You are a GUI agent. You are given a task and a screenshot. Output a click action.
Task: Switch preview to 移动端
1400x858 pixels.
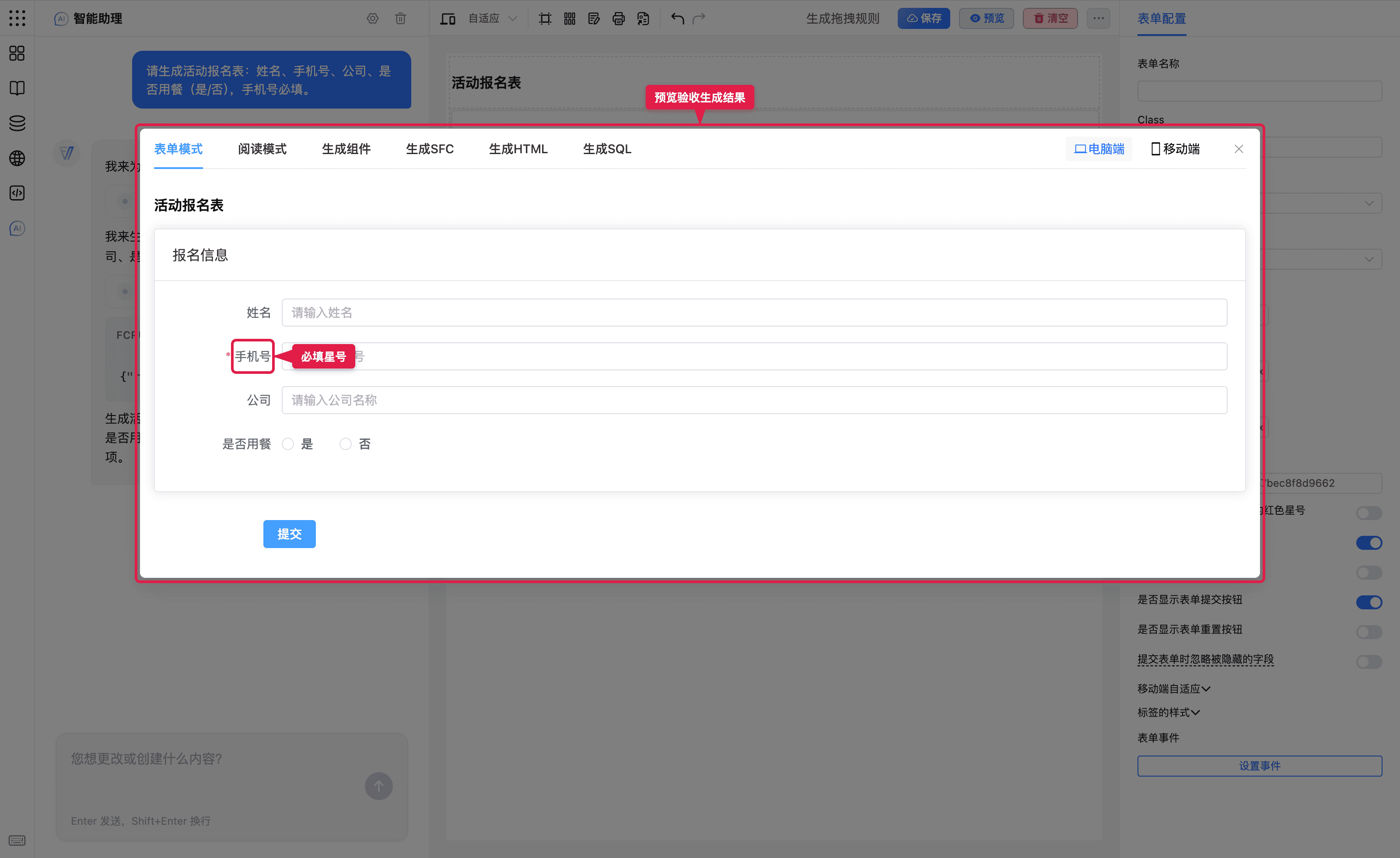1175,149
